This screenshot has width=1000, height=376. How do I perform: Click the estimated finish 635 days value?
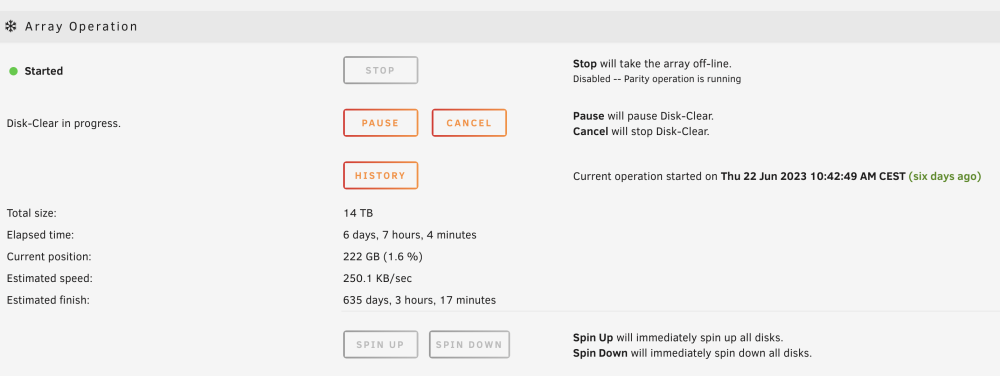coord(419,300)
